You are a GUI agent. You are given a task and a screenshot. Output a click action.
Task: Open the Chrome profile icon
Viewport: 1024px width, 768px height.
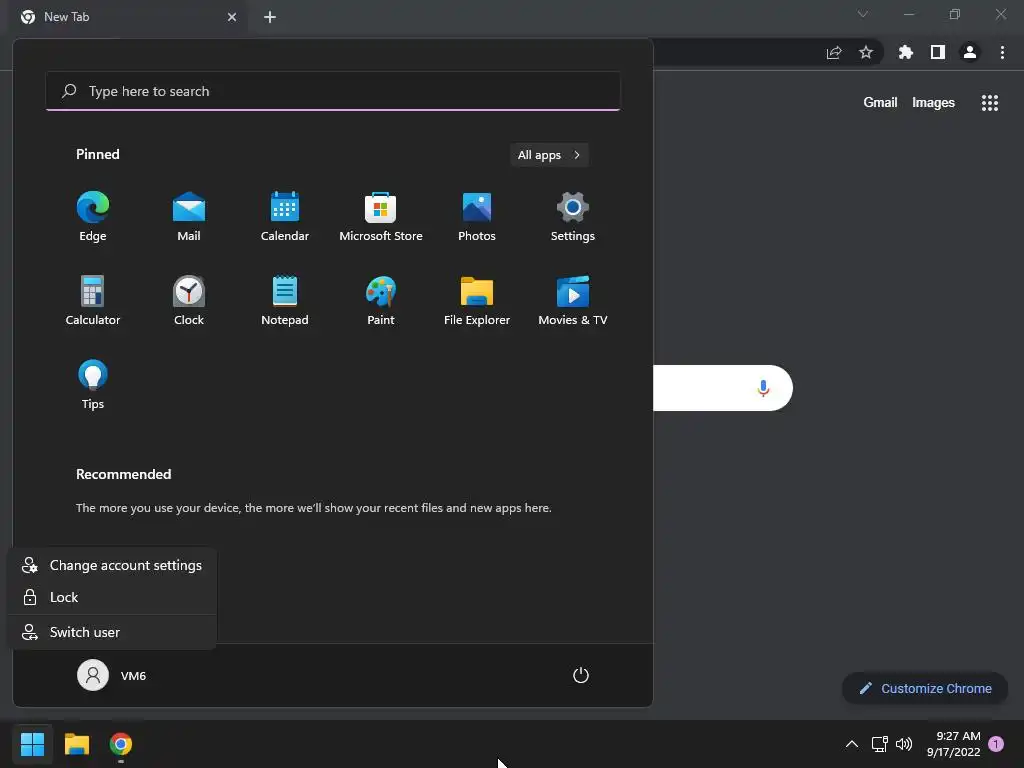970,52
